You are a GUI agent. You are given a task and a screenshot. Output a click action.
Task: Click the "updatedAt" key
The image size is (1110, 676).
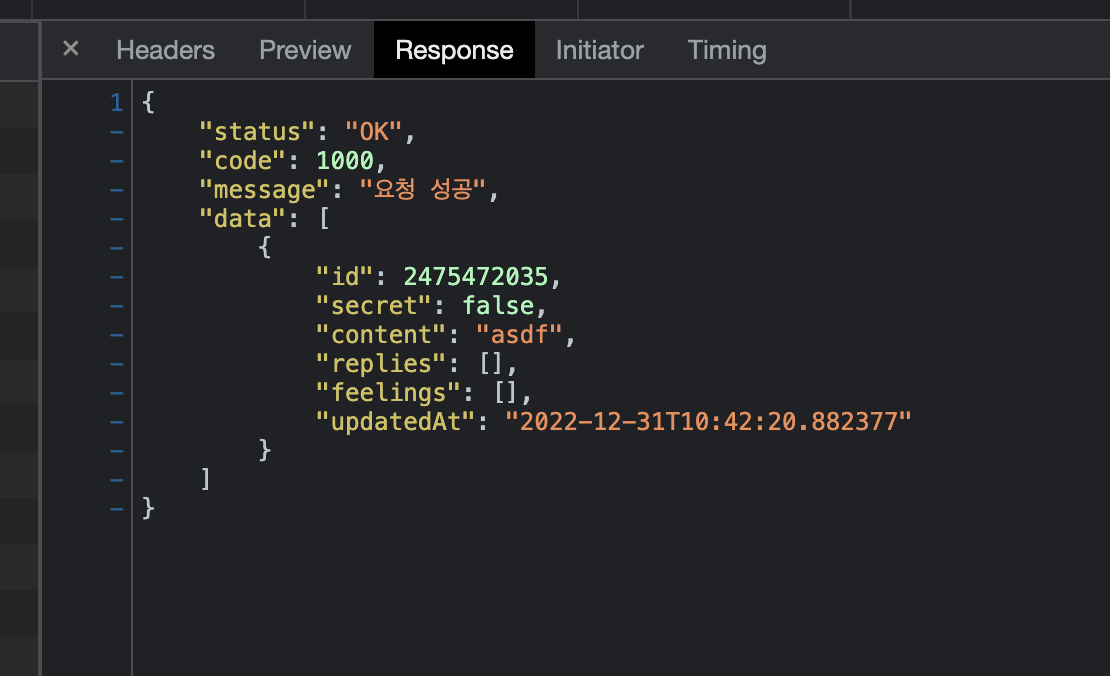coord(395,422)
